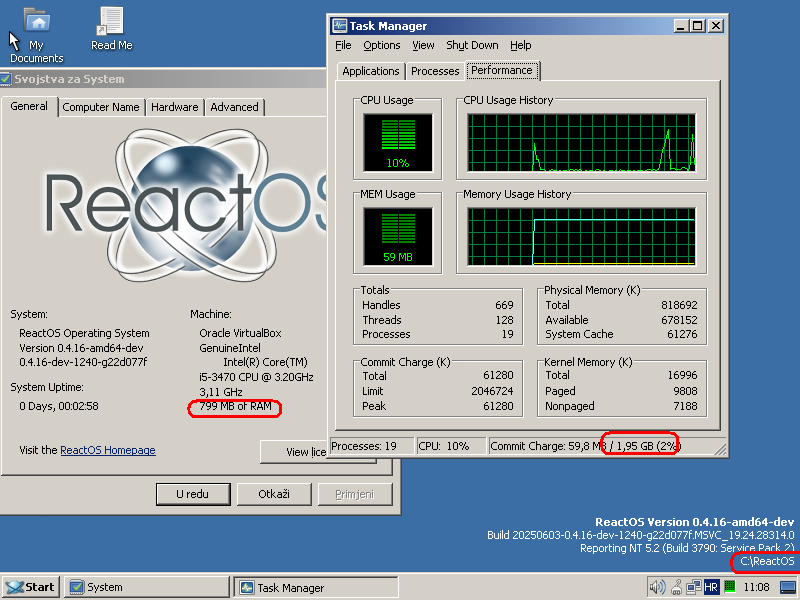Click the 'ReactOS Operating System' text
Viewport: 800px width, 600px height.
pyautogui.click(x=84, y=333)
